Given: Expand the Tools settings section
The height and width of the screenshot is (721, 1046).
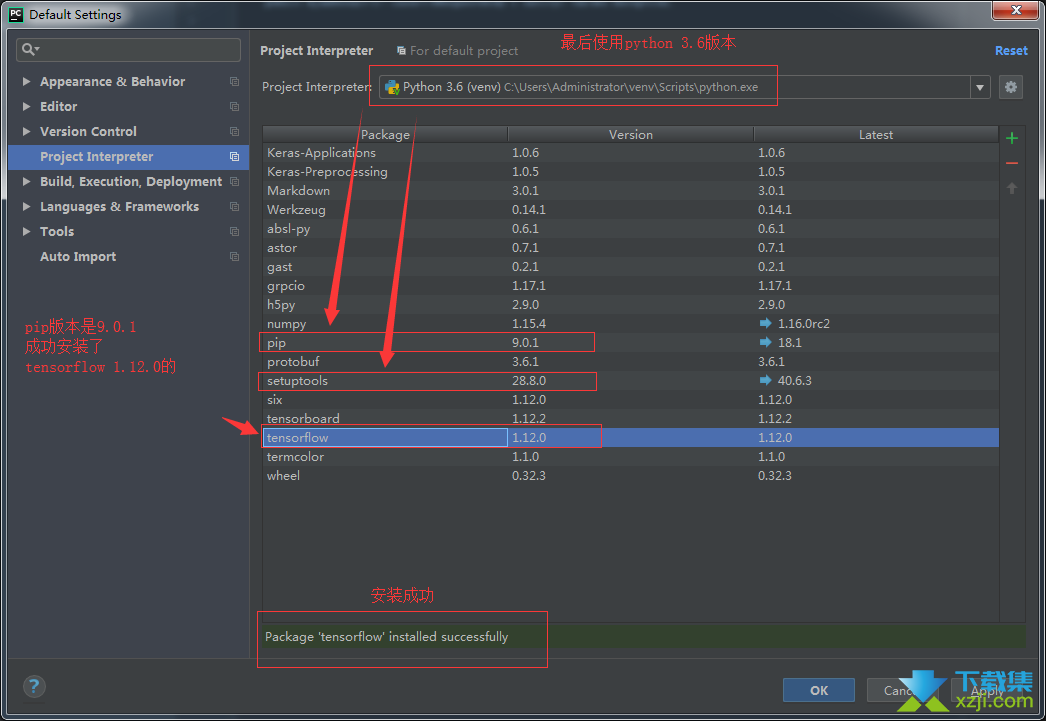Looking at the screenshot, I should [x=26, y=231].
